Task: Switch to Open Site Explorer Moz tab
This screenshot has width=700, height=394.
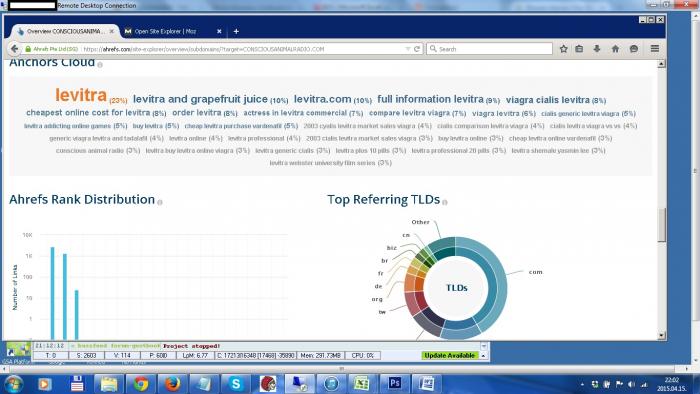Action: pyautogui.click(x=166, y=31)
